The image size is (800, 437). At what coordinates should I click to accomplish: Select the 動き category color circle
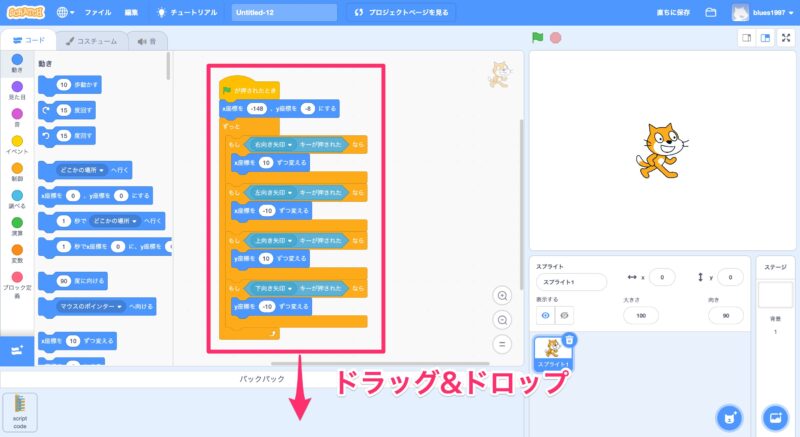tap(17, 59)
